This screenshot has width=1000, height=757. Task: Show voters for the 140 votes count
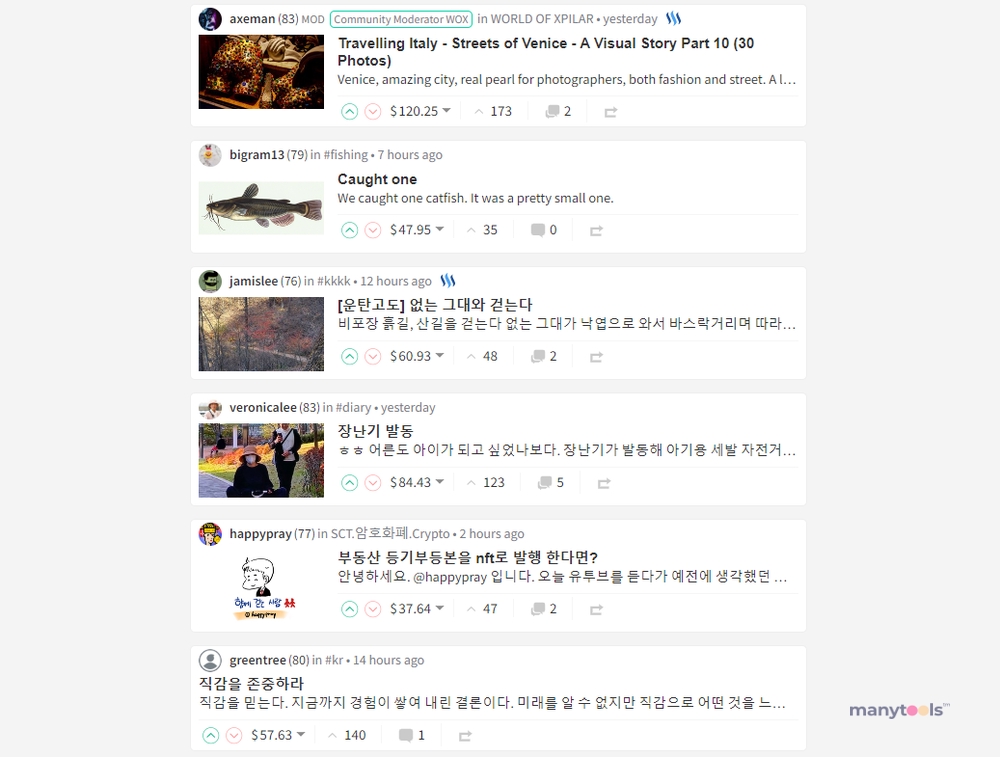(347, 735)
